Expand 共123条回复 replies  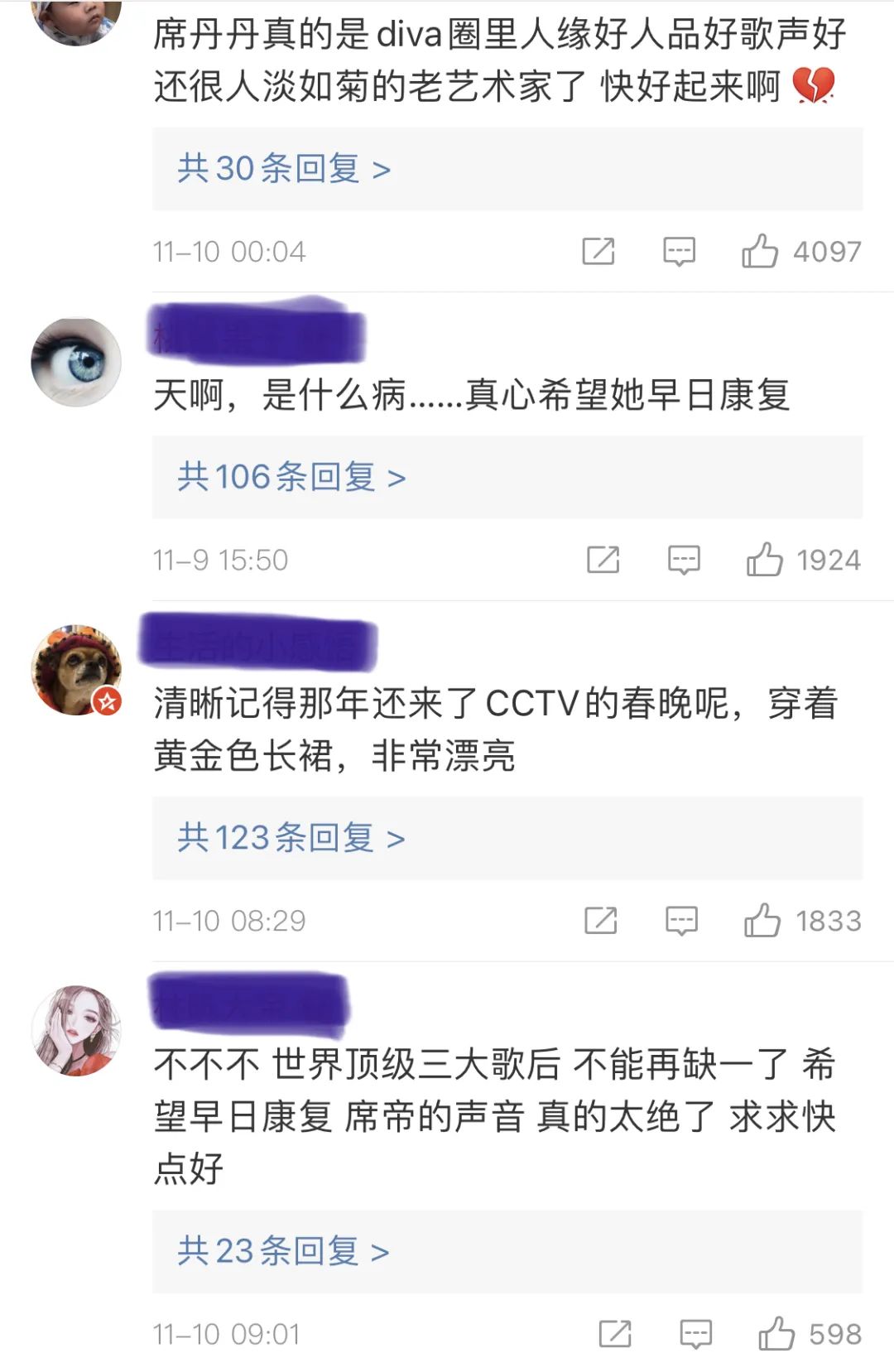coord(507,838)
